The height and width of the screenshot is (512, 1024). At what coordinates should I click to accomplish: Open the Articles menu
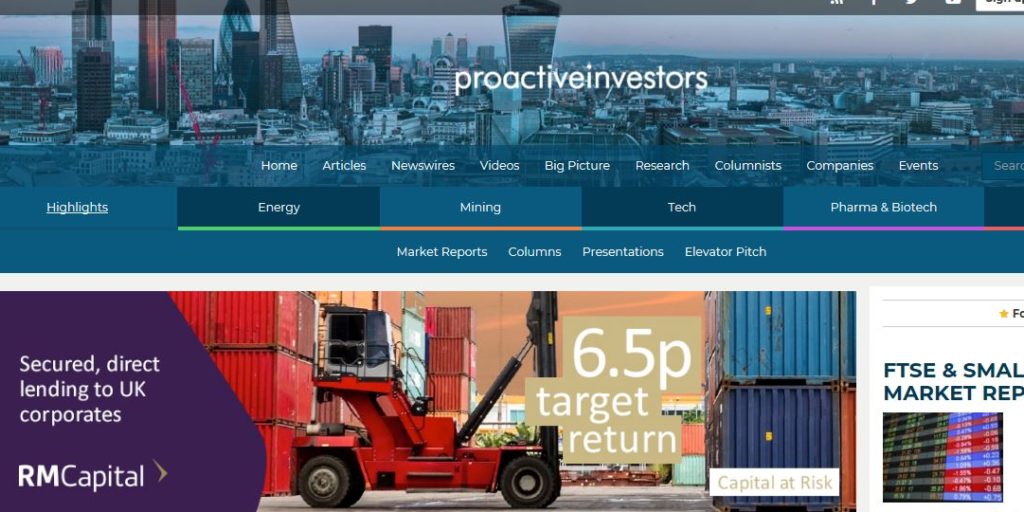click(x=344, y=166)
